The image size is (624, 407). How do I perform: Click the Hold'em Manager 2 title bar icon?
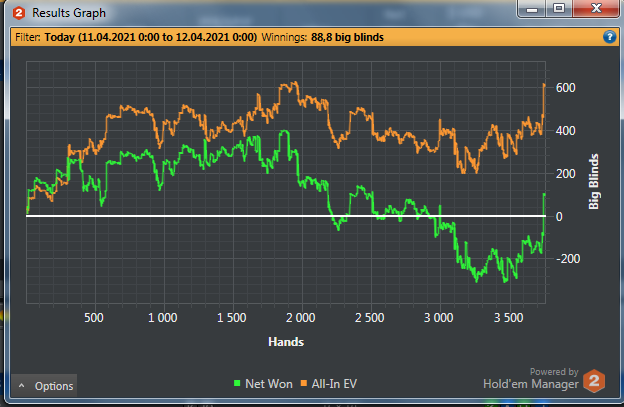(x=19, y=13)
